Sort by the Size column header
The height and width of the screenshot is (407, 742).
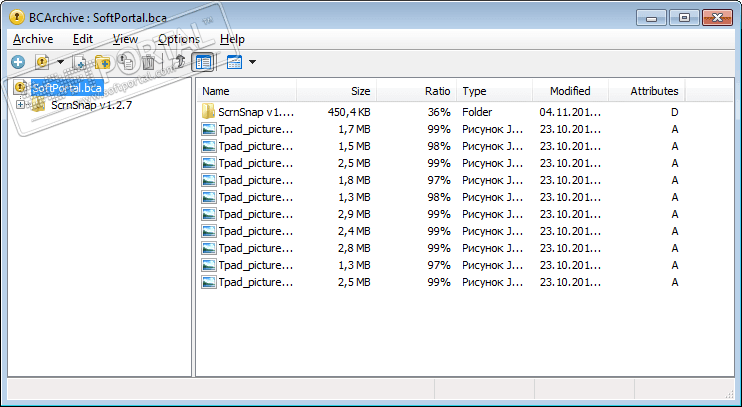[337, 91]
